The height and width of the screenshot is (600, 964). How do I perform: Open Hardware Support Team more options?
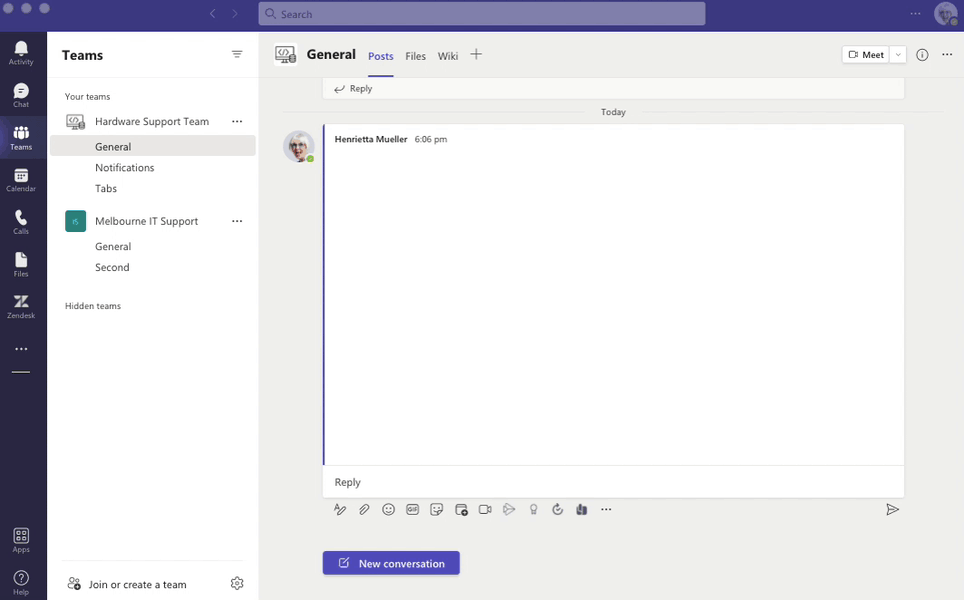[x=237, y=121]
